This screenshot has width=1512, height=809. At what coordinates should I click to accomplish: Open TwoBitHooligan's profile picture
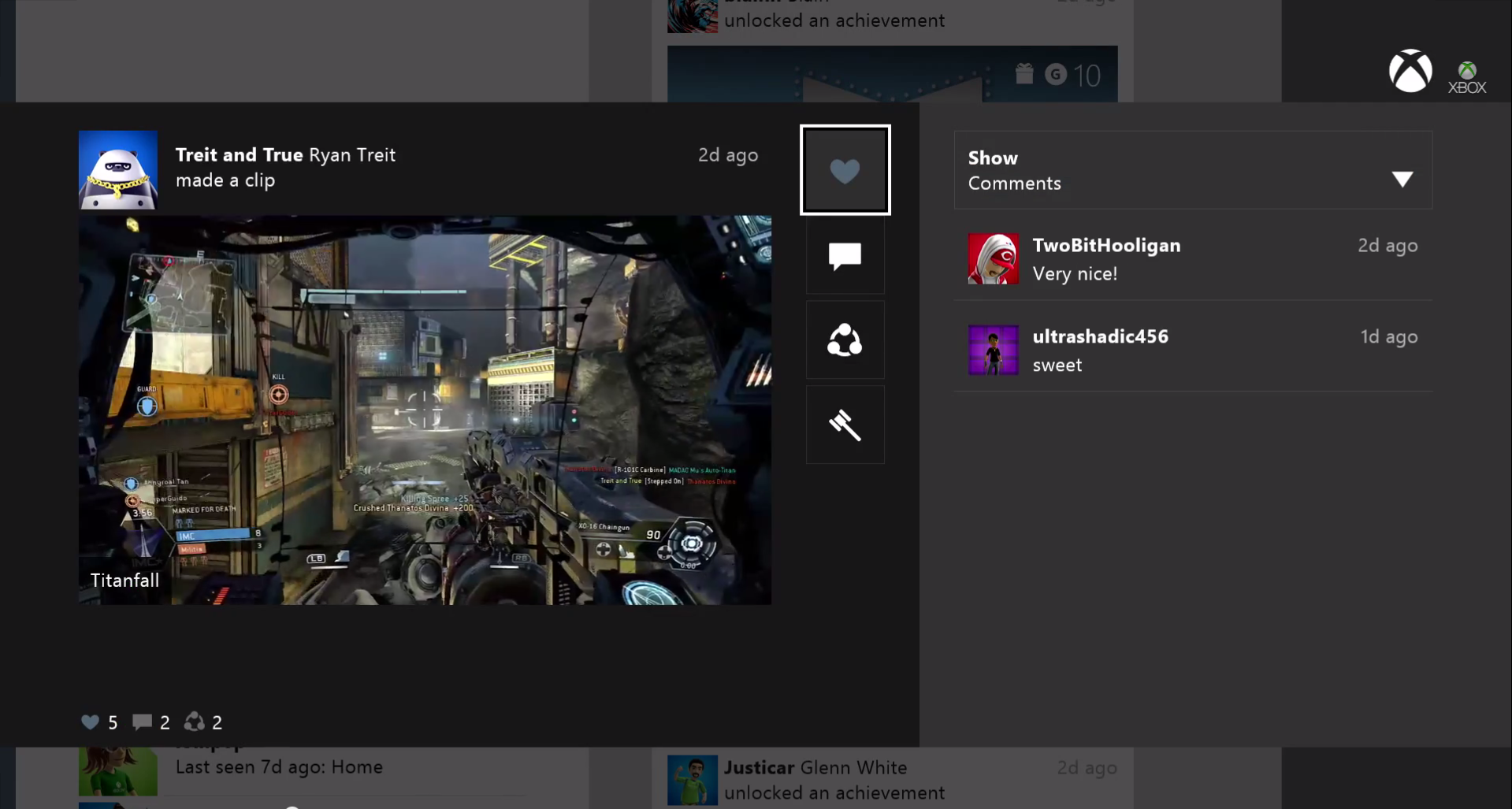[x=993, y=258]
